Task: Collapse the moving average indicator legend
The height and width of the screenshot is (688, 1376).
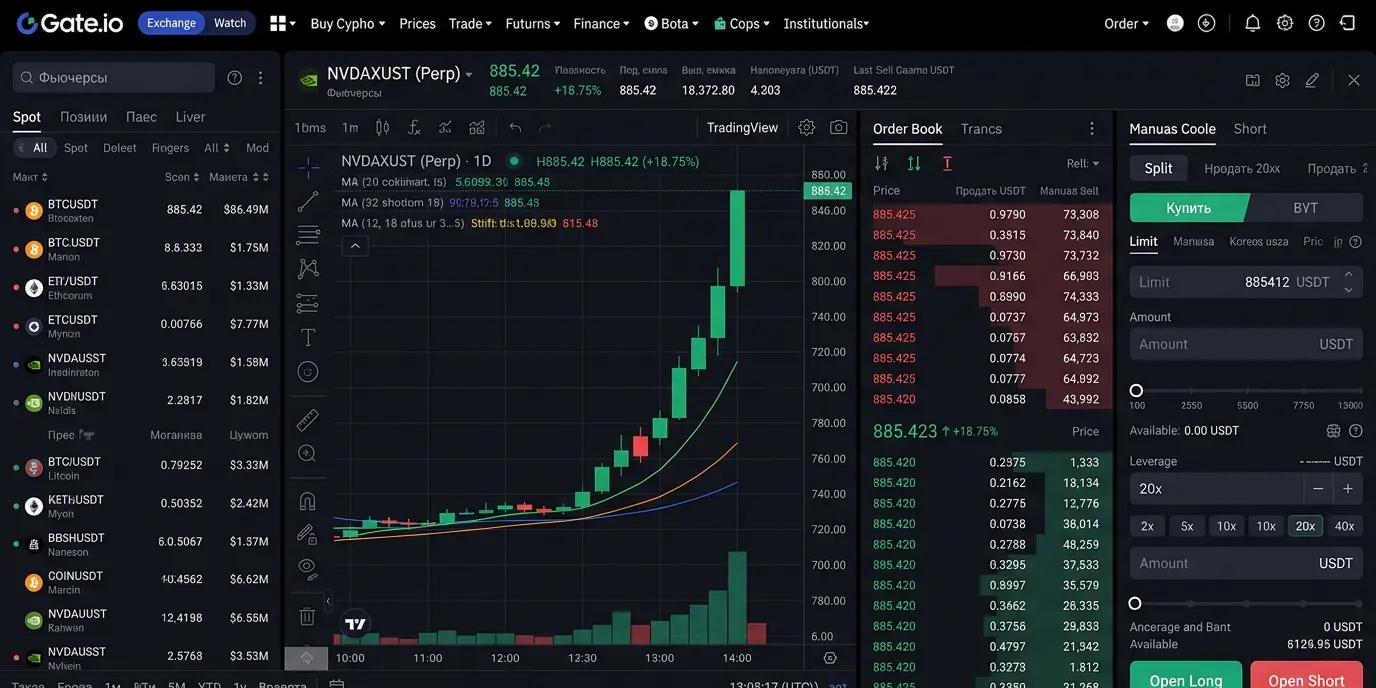Action: (355, 245)
